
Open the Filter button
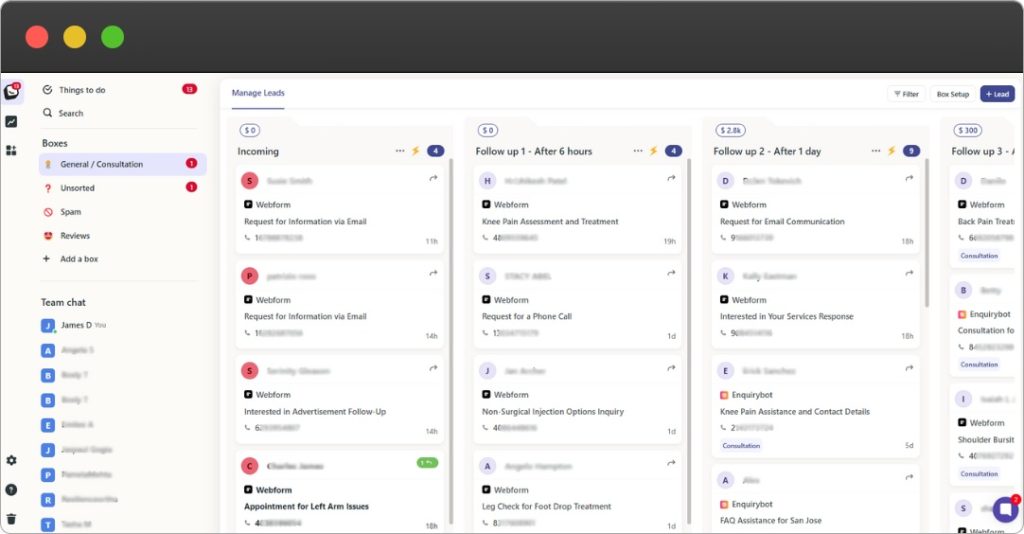[x=906, y=94]
